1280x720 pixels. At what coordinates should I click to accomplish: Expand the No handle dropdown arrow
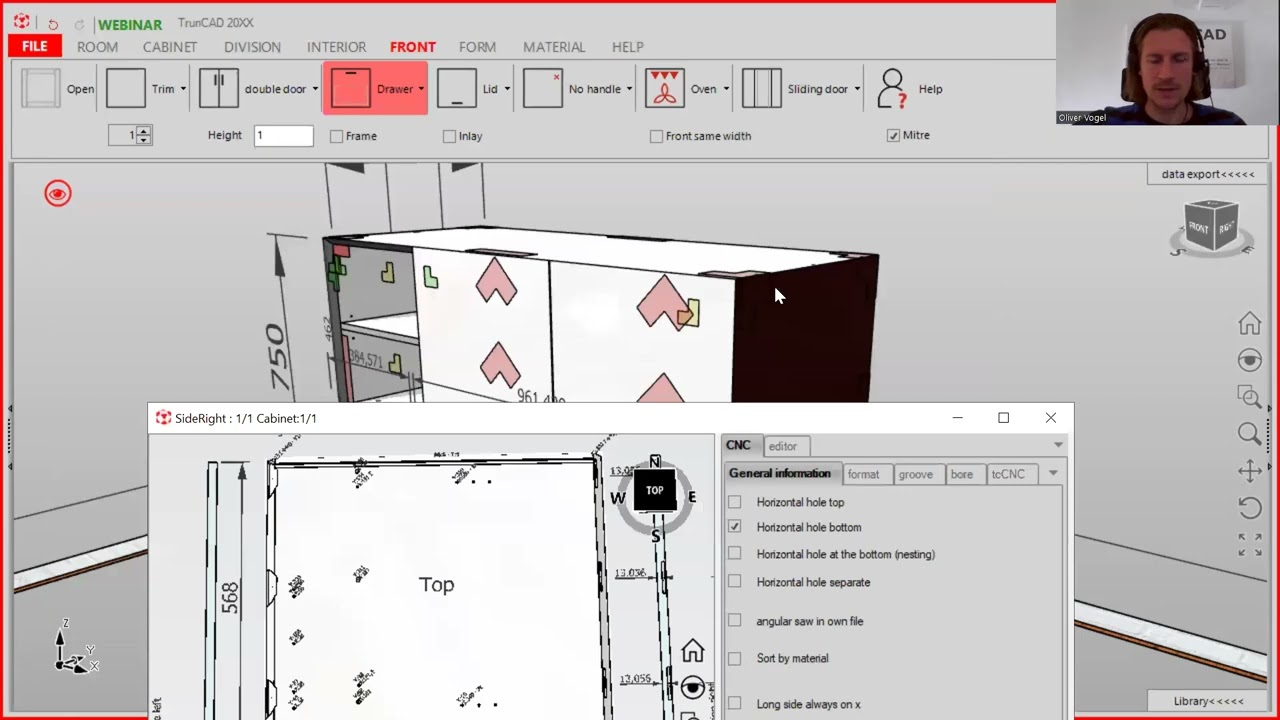coord(629,89)
